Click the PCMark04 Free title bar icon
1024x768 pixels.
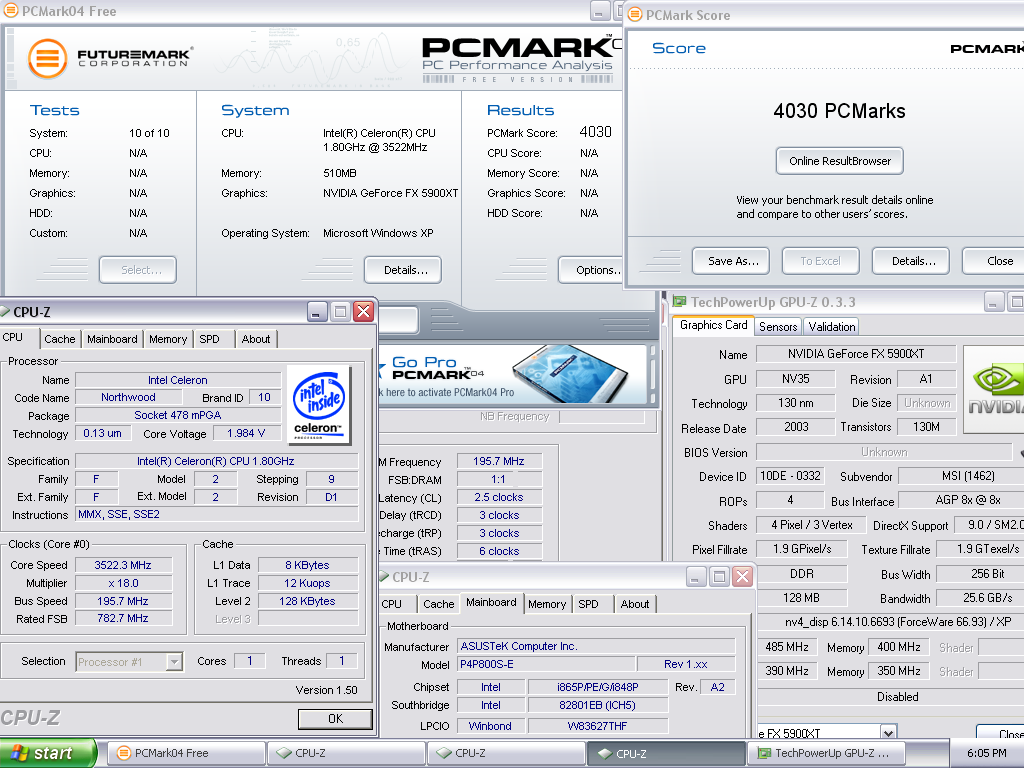click(11, 10)
